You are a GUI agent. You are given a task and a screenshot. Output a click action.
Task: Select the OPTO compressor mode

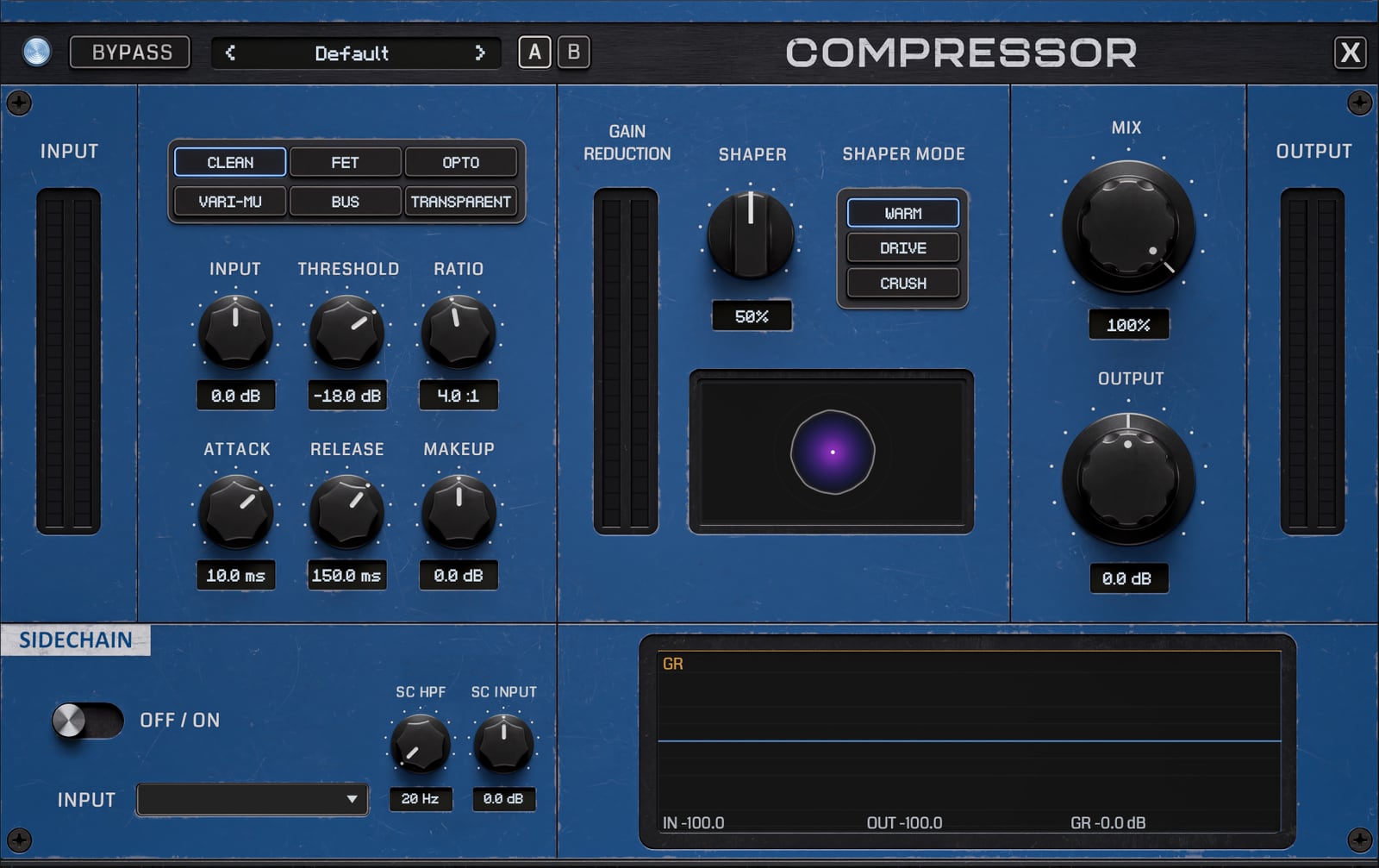(460, 162)
